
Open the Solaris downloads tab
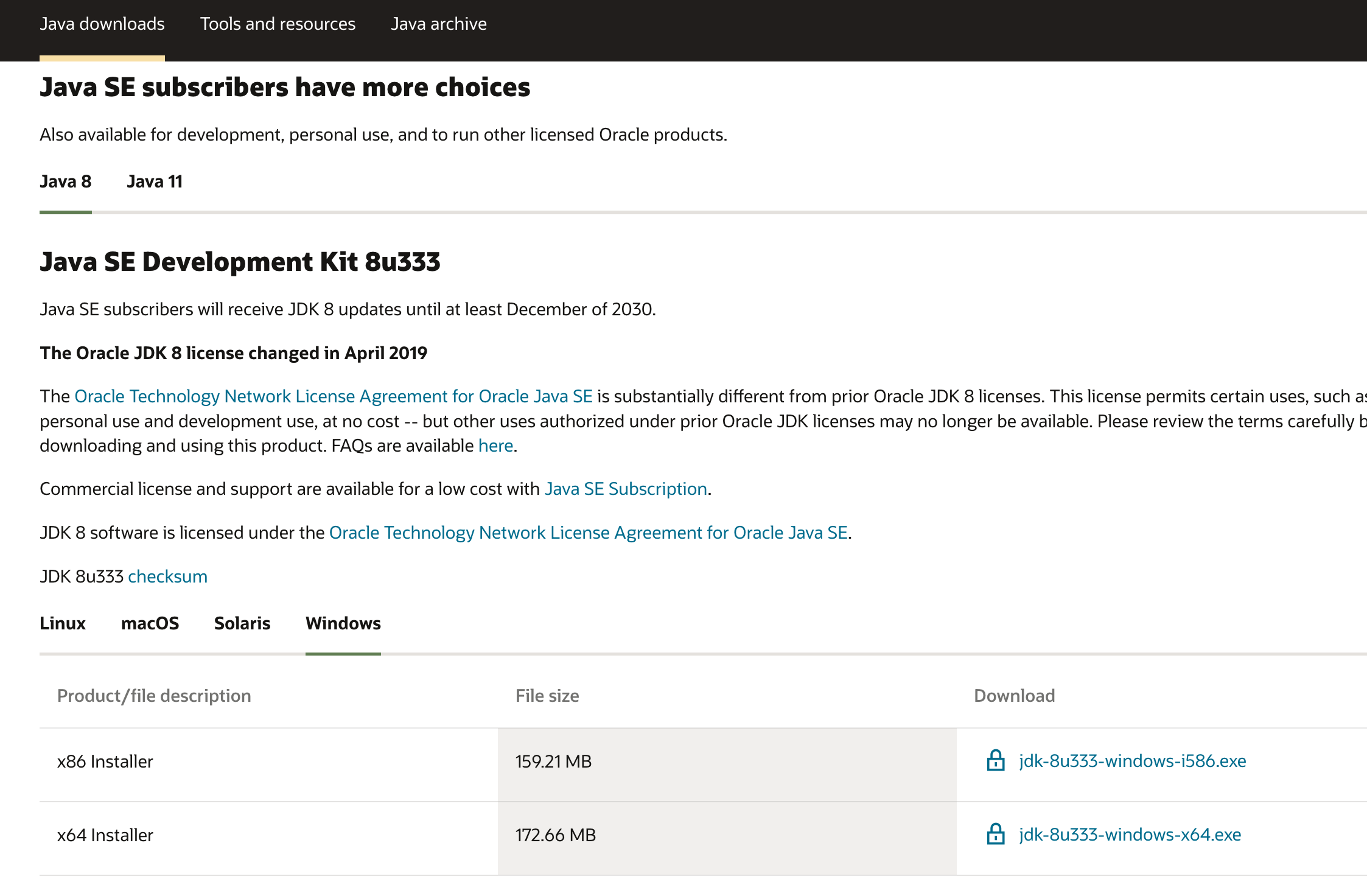242,624
